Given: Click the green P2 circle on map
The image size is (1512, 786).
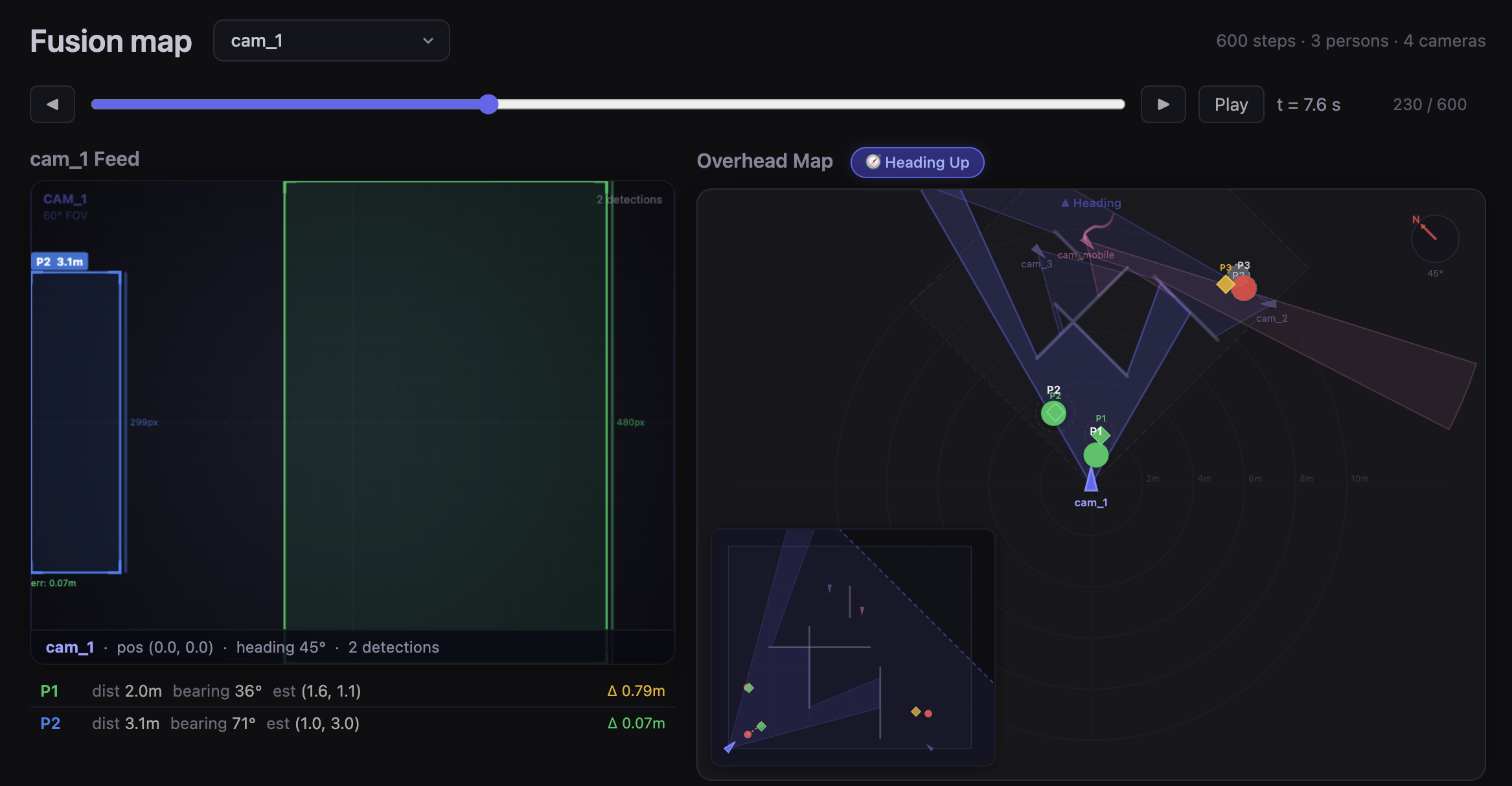Looking at the screenshot, I should click(x=1053, y=413).
